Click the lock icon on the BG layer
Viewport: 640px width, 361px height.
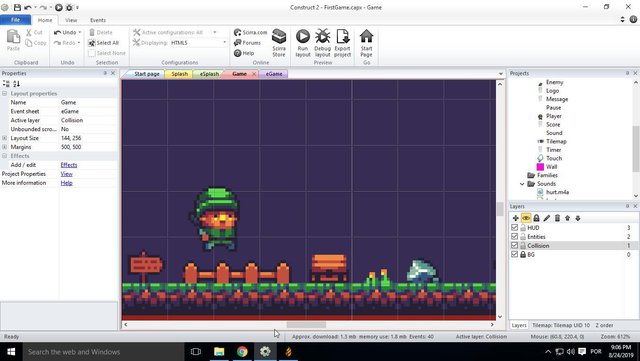523,254
